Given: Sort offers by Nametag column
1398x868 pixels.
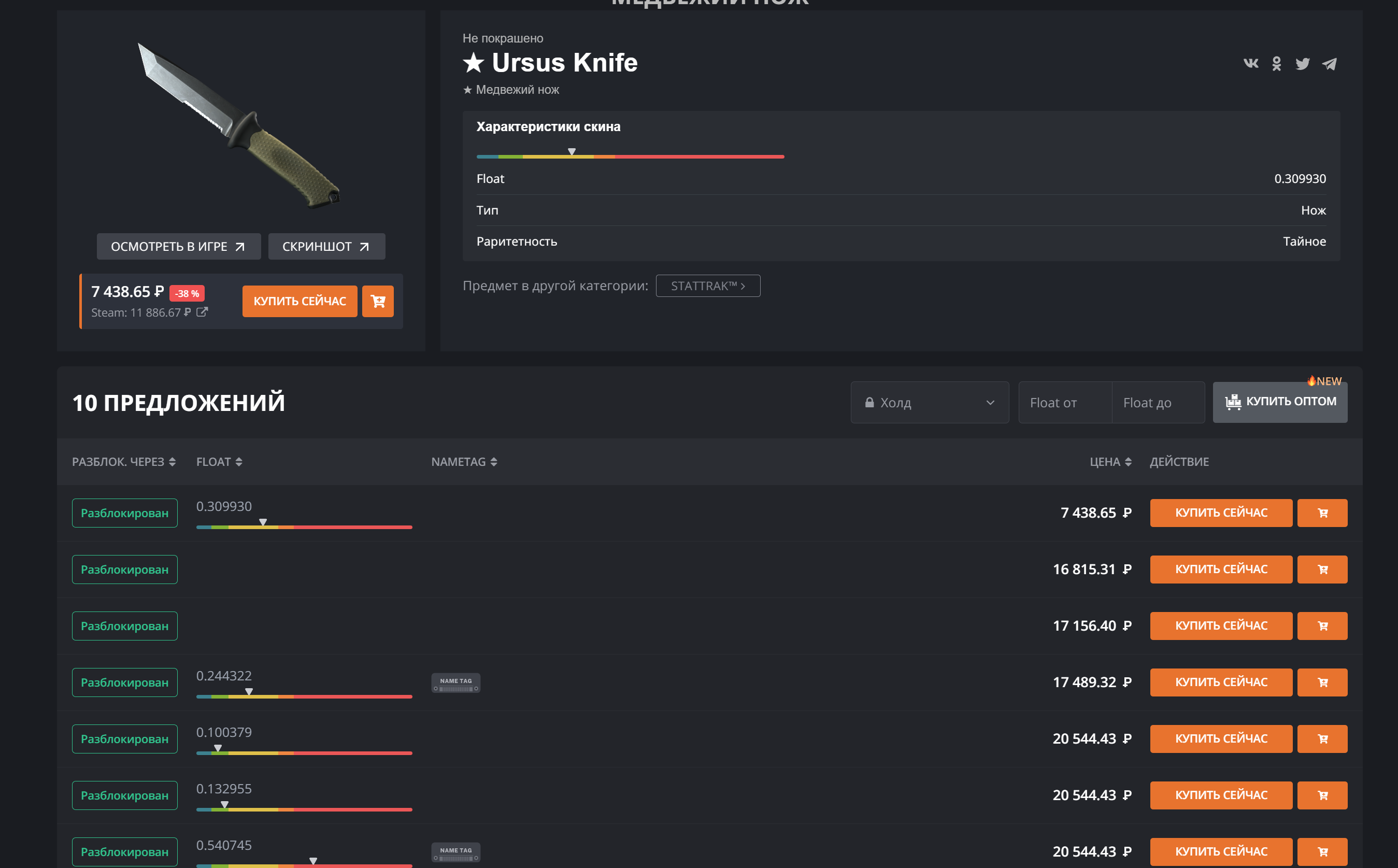Looking at the screenshot, I should (464, 462).
